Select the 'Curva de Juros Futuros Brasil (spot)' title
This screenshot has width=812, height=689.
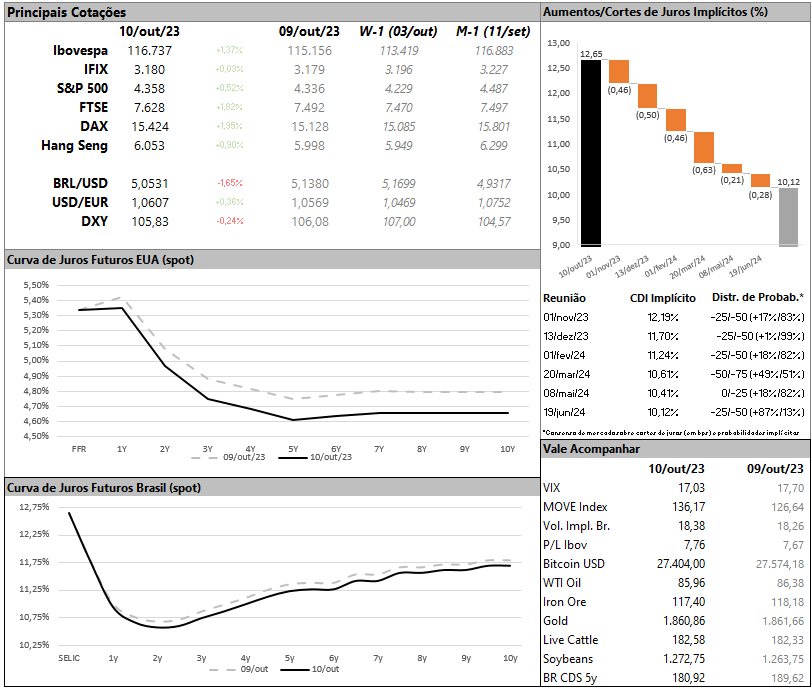pos(103,488)
